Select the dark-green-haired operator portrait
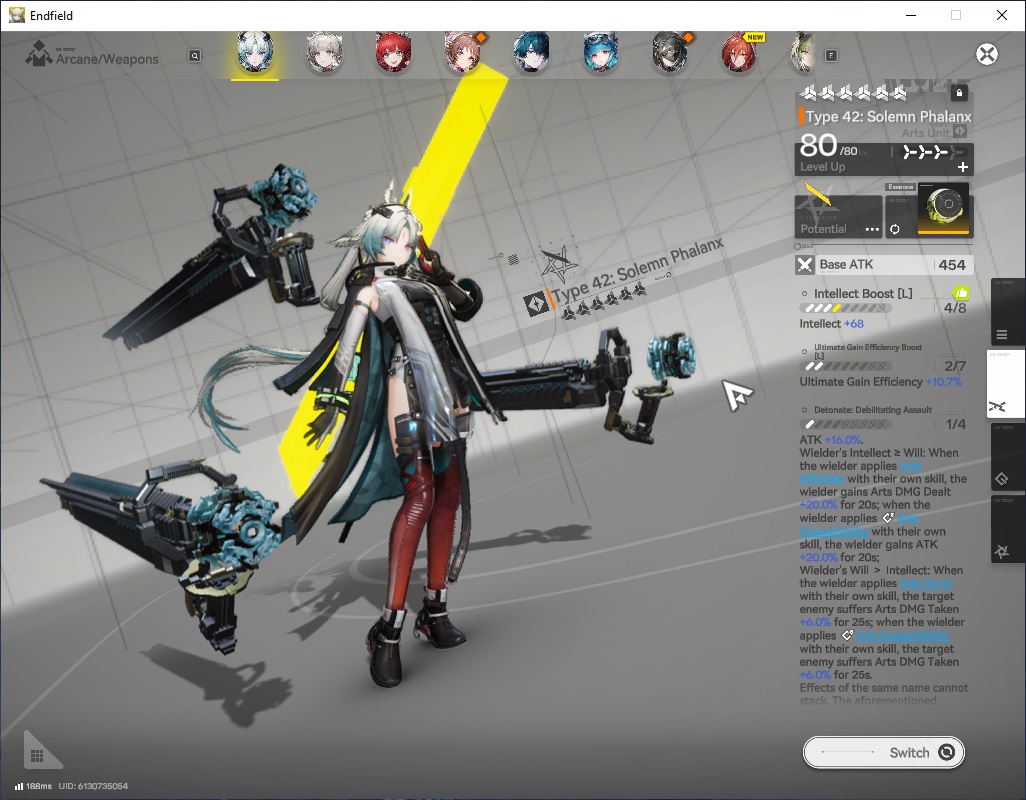 671,52
